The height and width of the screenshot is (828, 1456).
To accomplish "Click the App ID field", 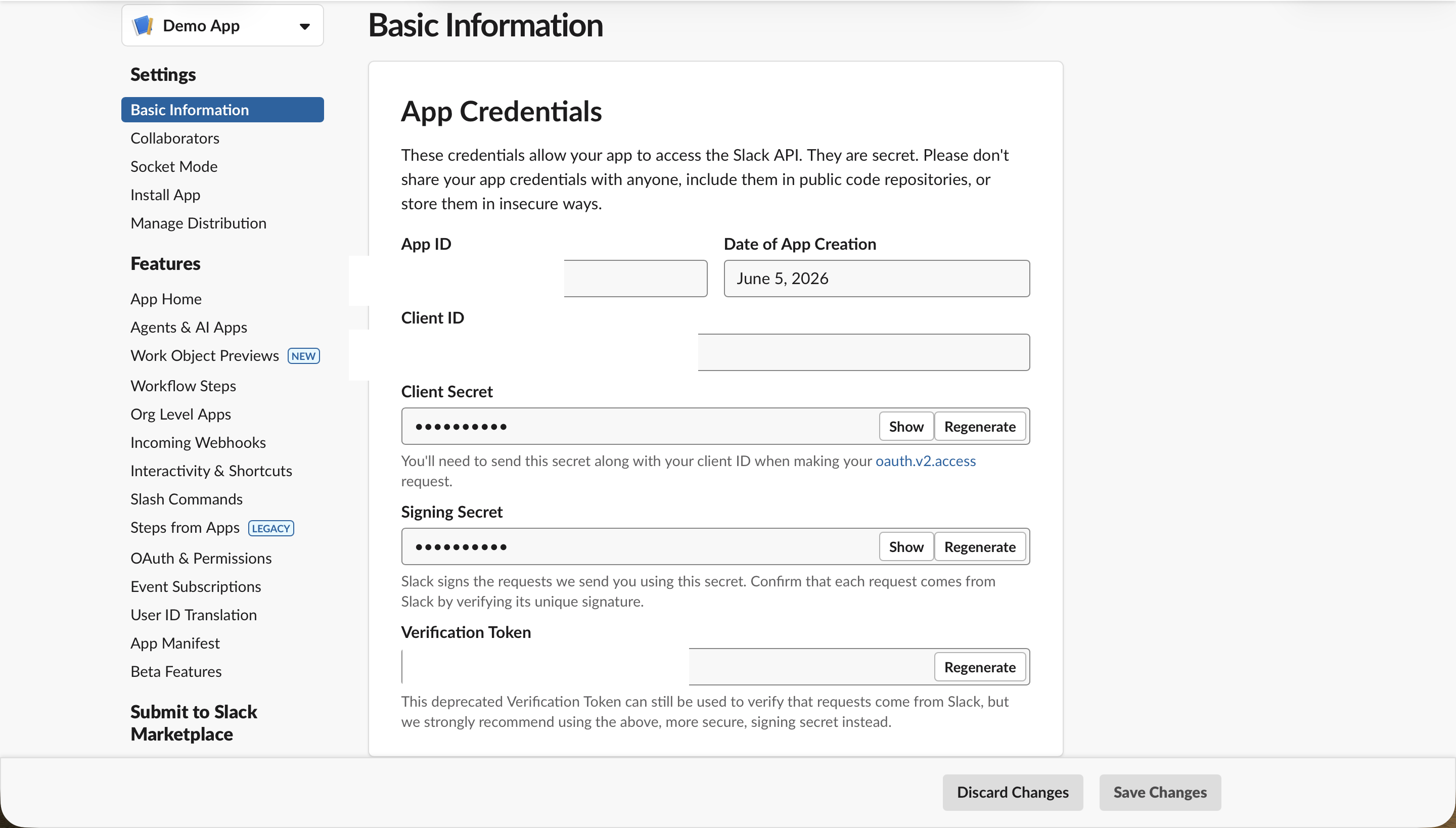I will (x=554, y=279).
